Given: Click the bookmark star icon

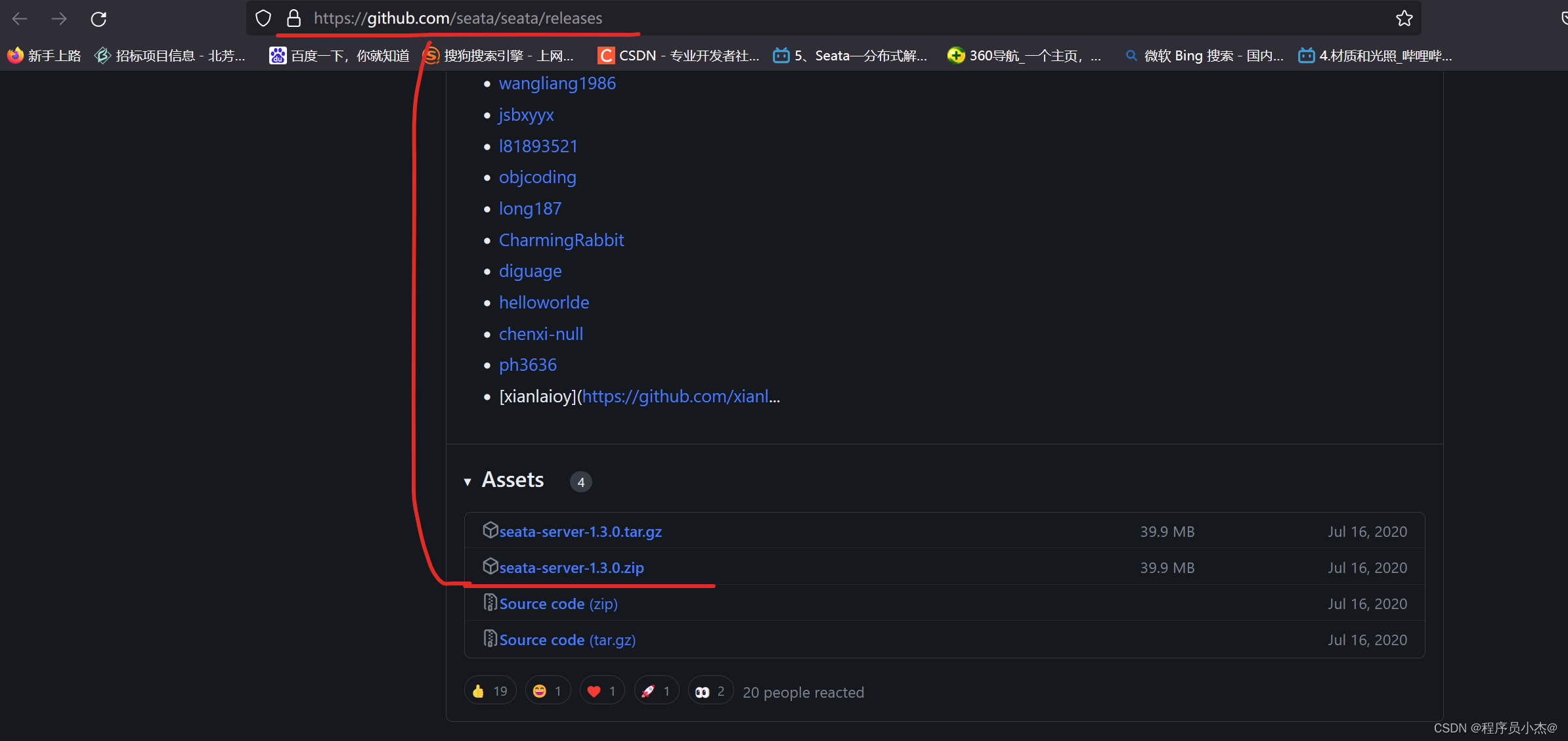Looking at the screenshot, I should point(1404,18).
